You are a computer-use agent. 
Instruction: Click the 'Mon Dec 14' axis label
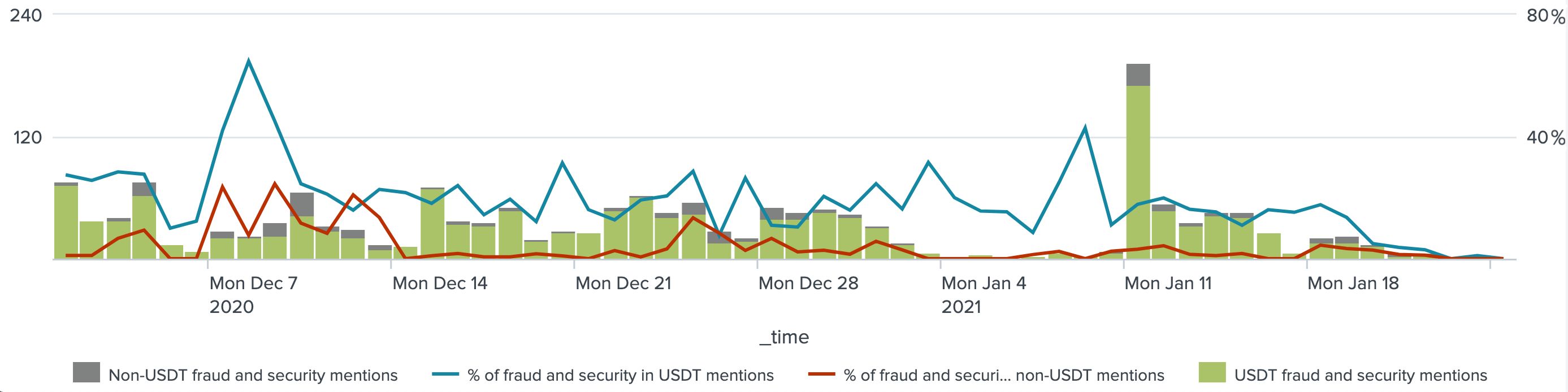(439, 283)
